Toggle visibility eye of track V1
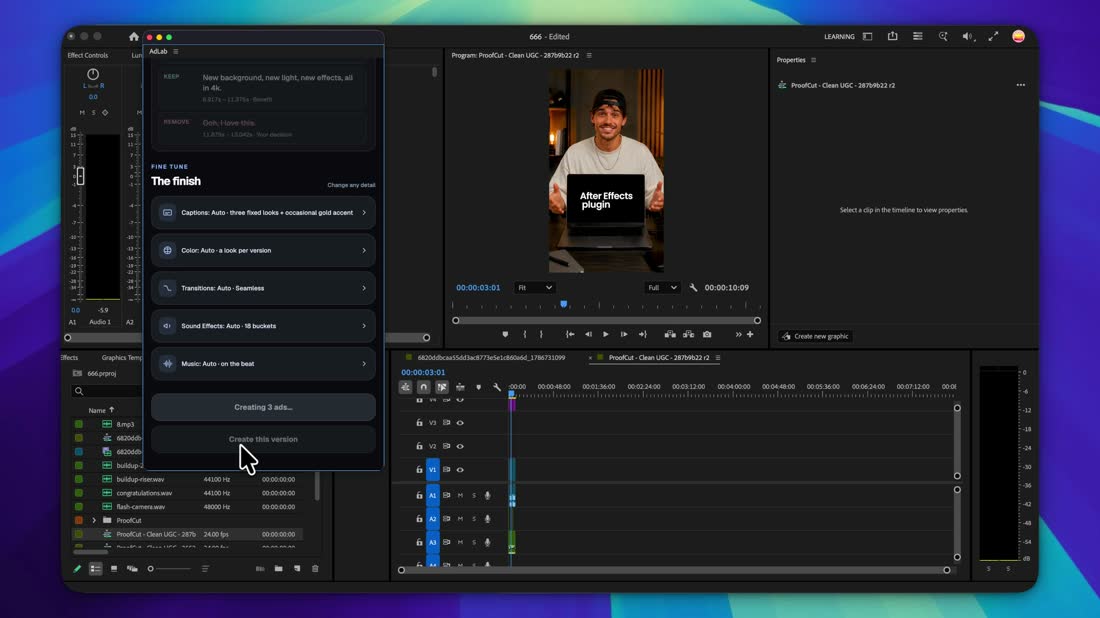1100x618 pixels. pos(460,470)
